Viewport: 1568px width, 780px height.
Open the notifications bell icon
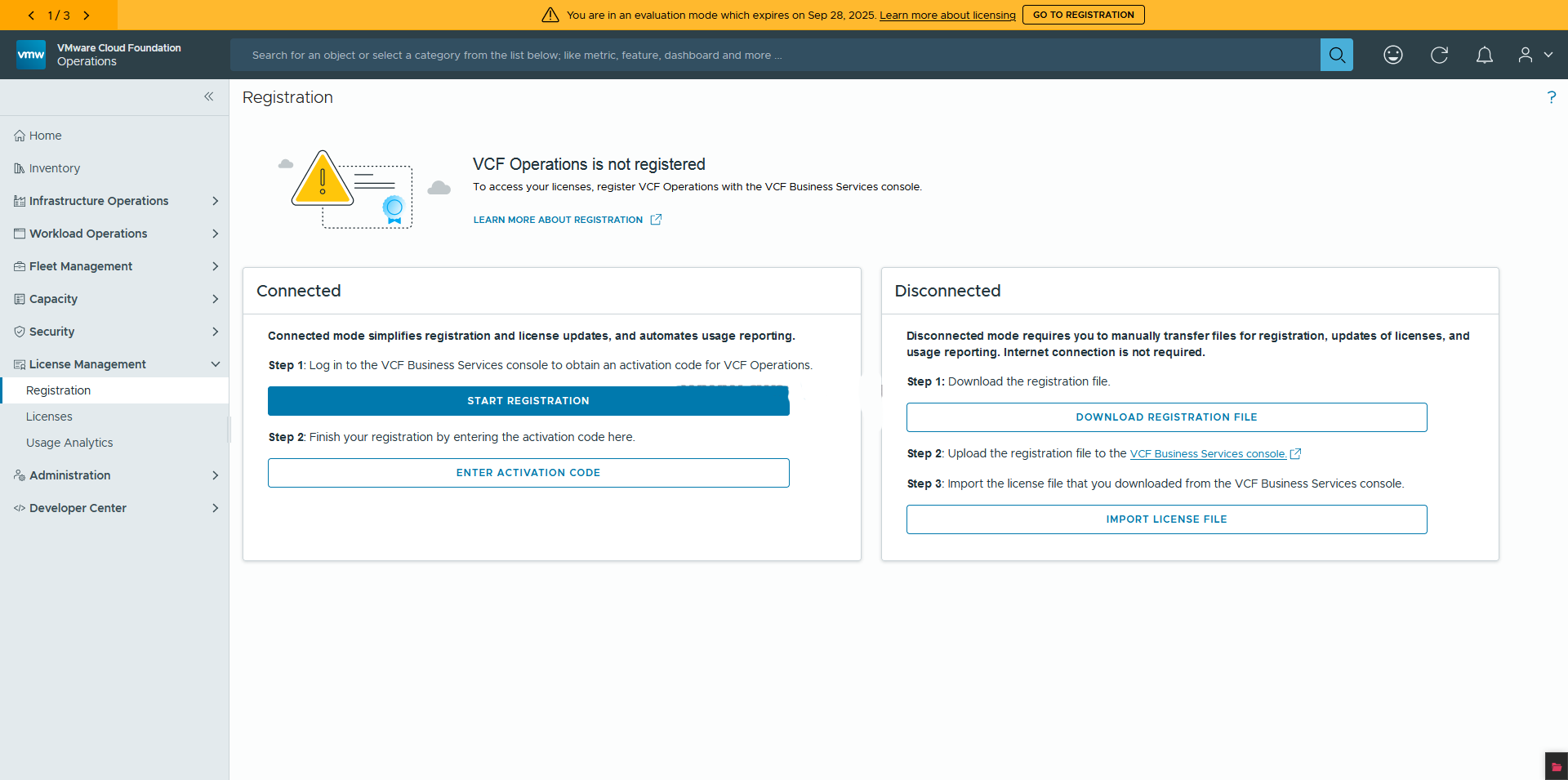pyautogui.click(x=1484, y=55)
